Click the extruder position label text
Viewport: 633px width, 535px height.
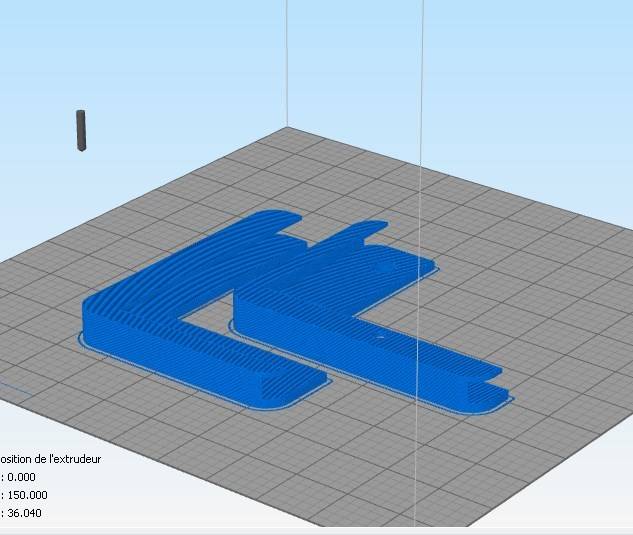(x=50, y=459)
